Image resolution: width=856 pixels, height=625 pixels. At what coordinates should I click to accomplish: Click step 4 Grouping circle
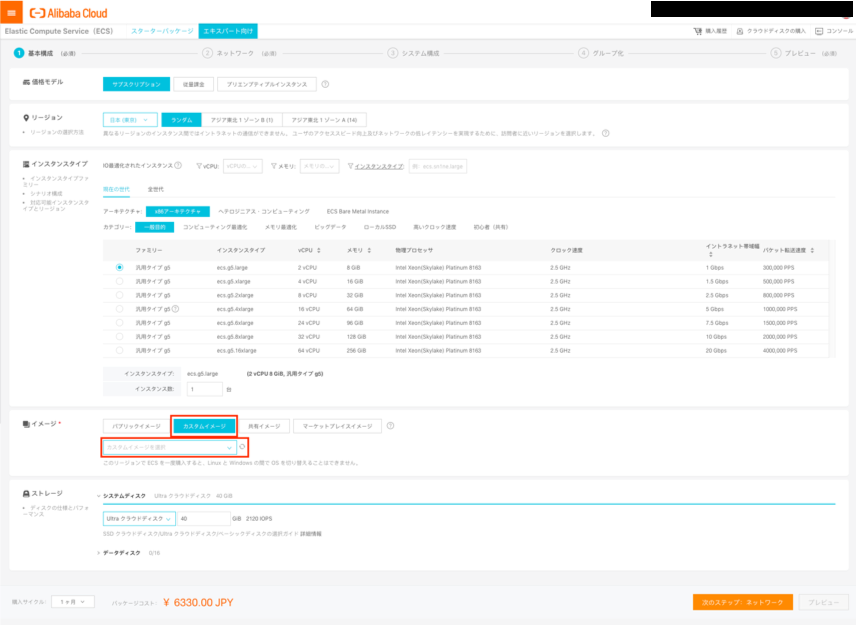point(583,53)
